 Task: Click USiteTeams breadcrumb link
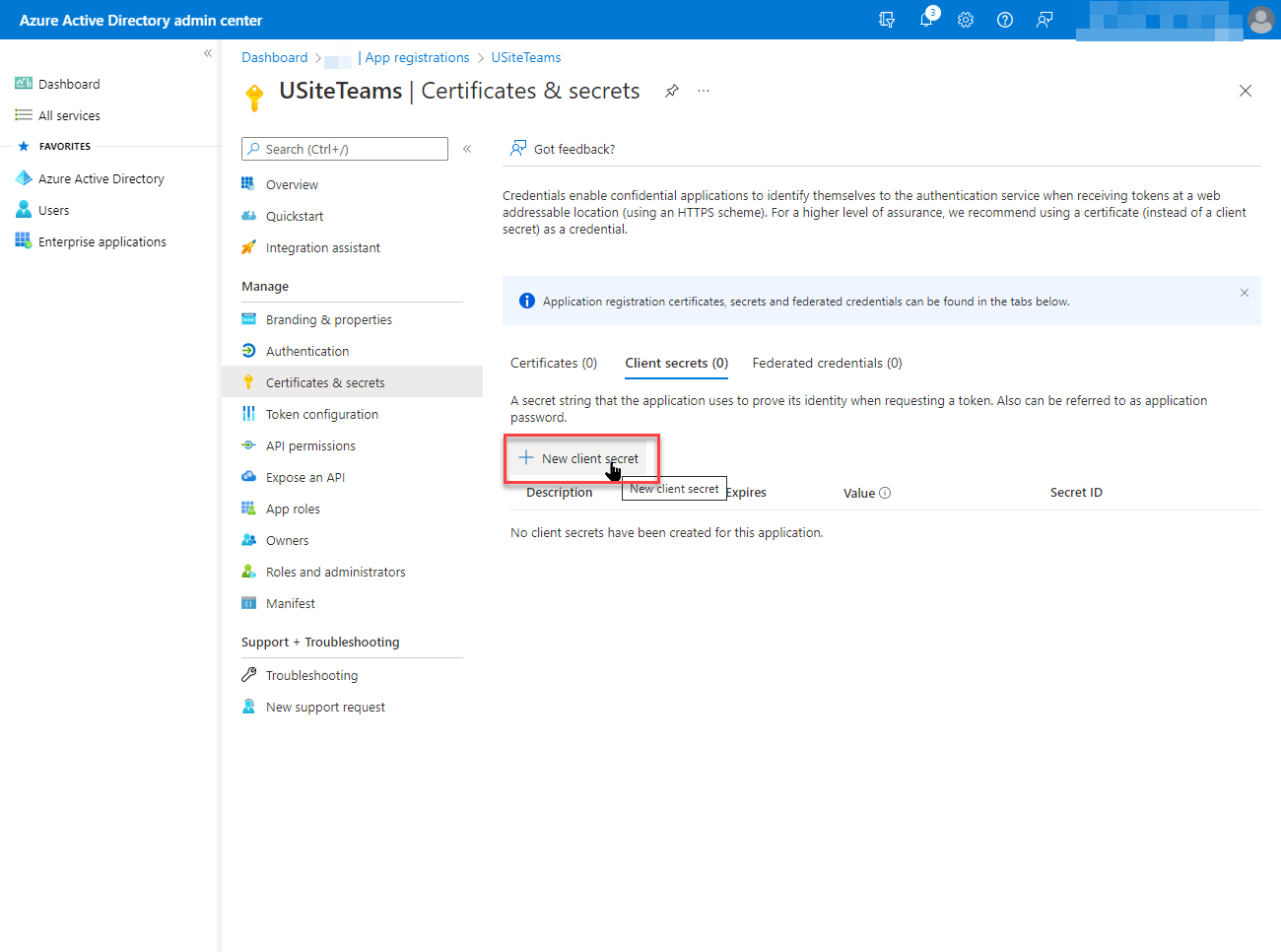click(526, 57)
